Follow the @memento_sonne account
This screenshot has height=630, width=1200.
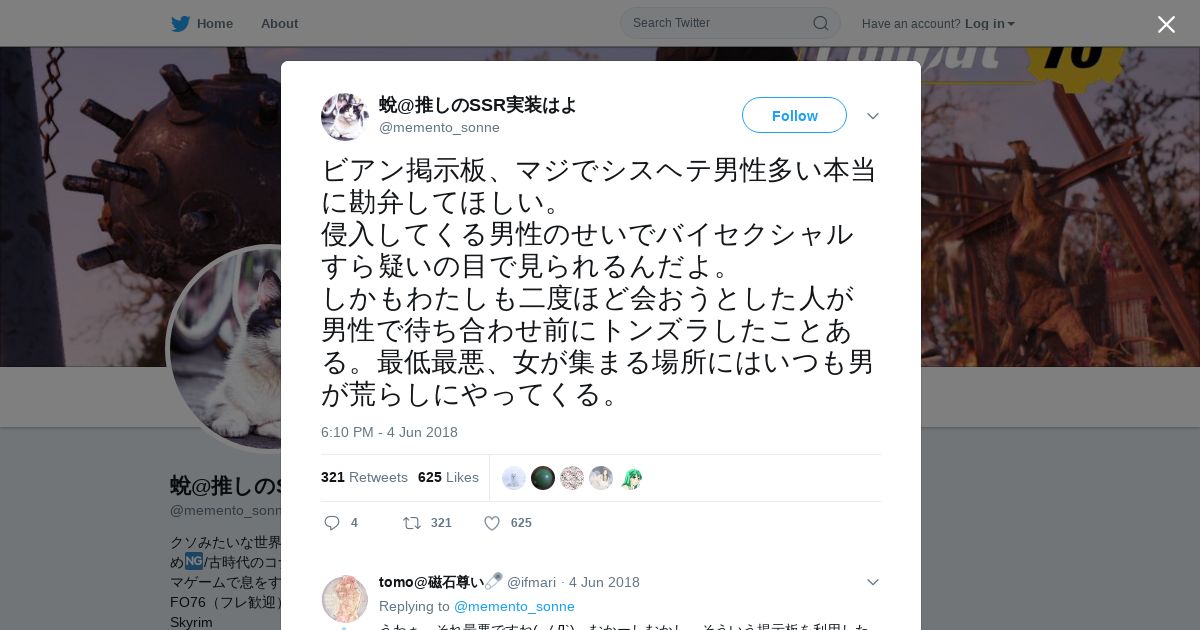click(x=794, y=116)
